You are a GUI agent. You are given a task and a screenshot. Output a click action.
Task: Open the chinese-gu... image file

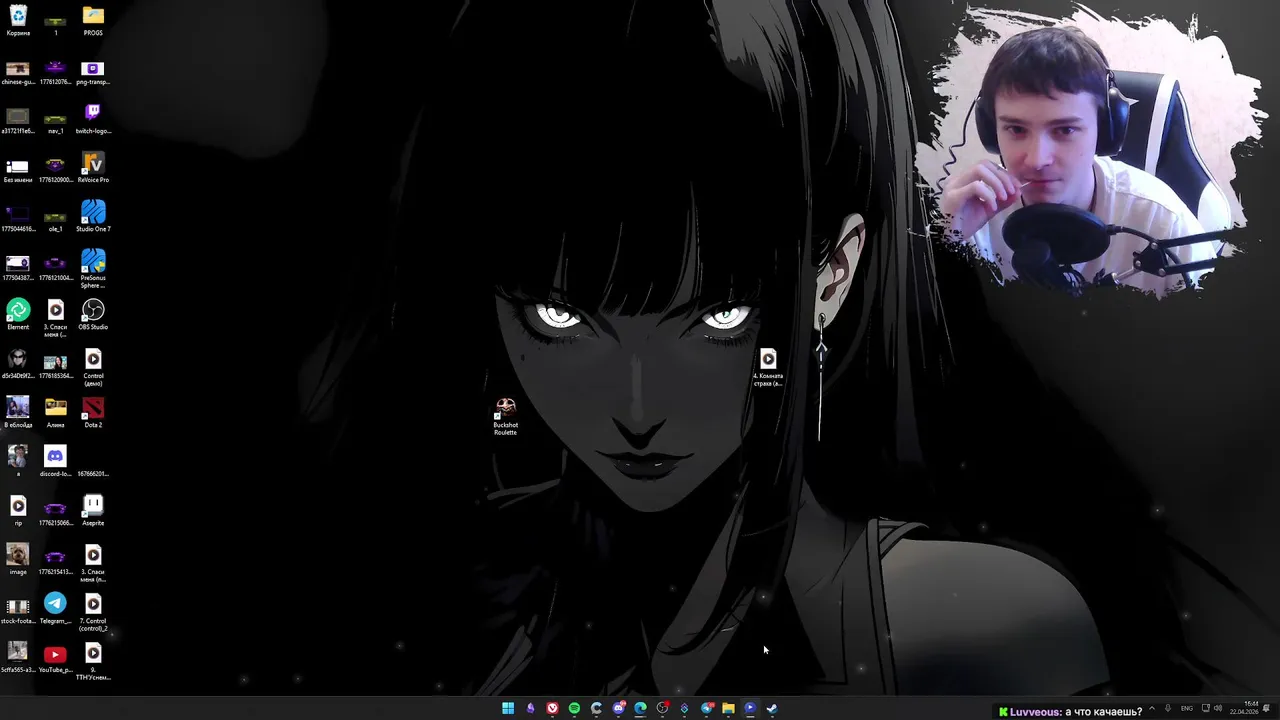point(18,73)
